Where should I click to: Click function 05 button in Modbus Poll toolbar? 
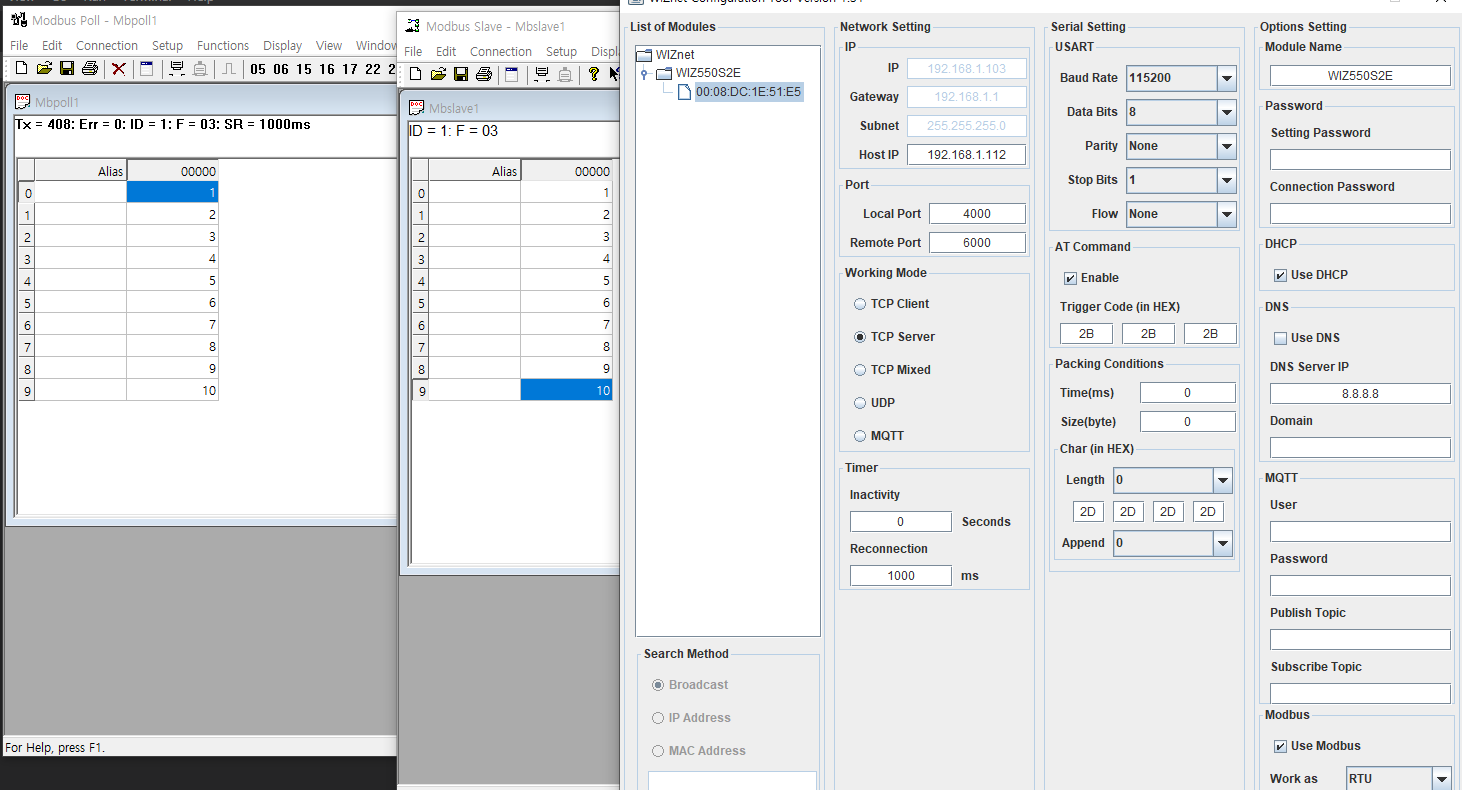pos(258,69)
